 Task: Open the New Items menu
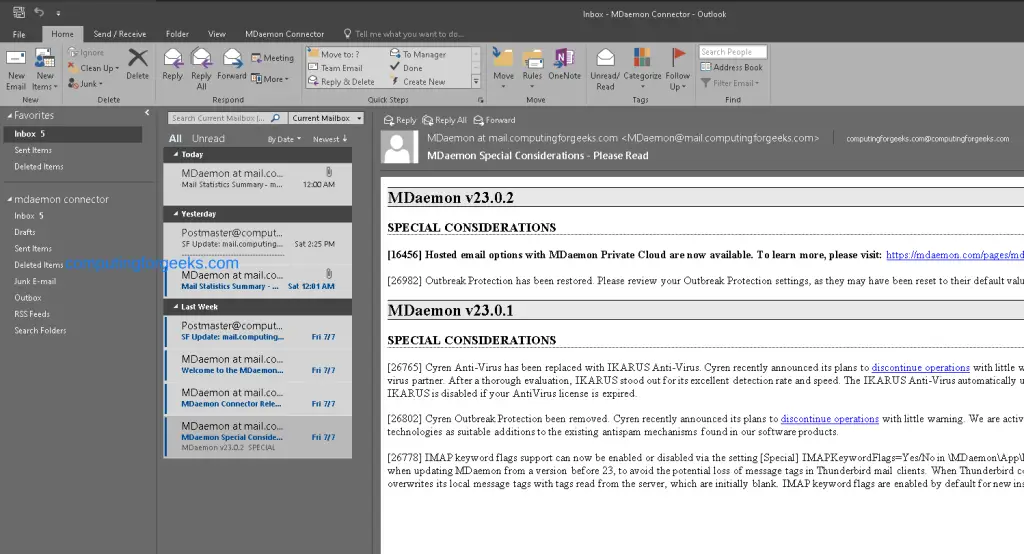pos(44,69)
